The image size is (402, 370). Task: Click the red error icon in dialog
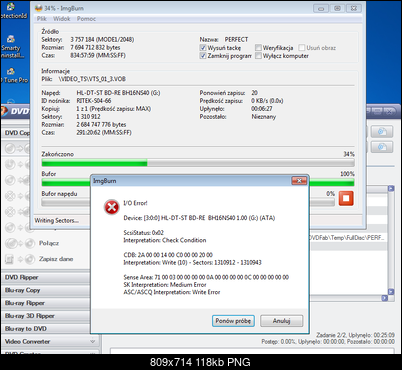tap(112, 207)
